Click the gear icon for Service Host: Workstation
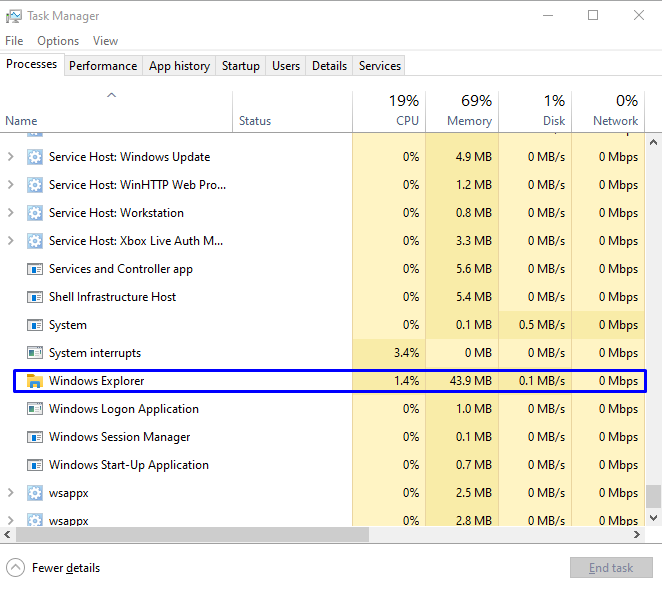This screenshot has width=662, height=589. [35, 213]
